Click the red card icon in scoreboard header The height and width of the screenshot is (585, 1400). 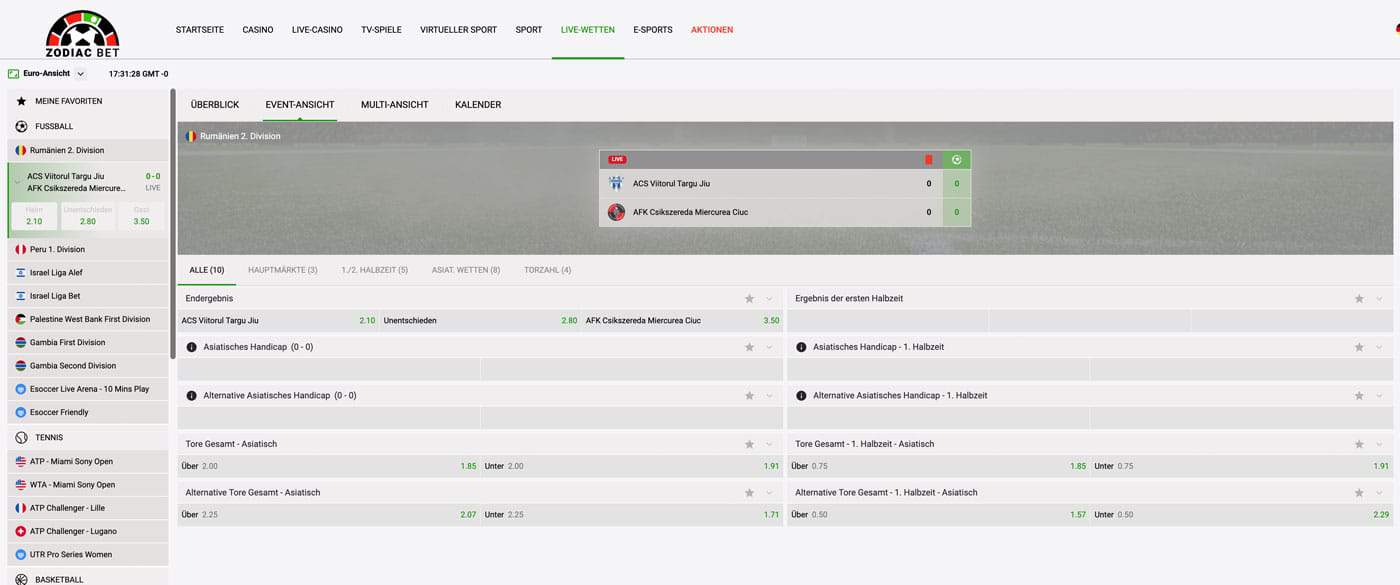coord(928,159)
